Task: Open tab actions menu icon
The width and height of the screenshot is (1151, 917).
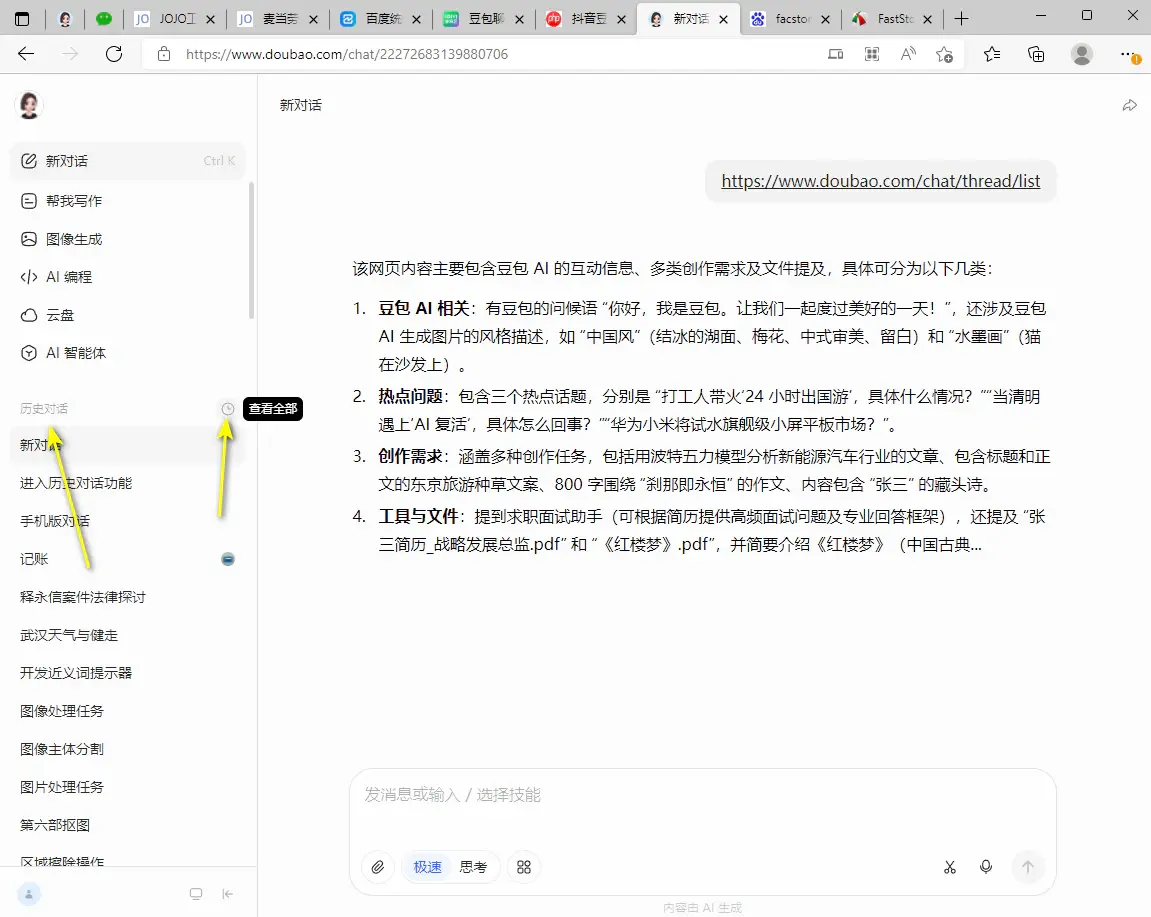Action: (22, 19)
